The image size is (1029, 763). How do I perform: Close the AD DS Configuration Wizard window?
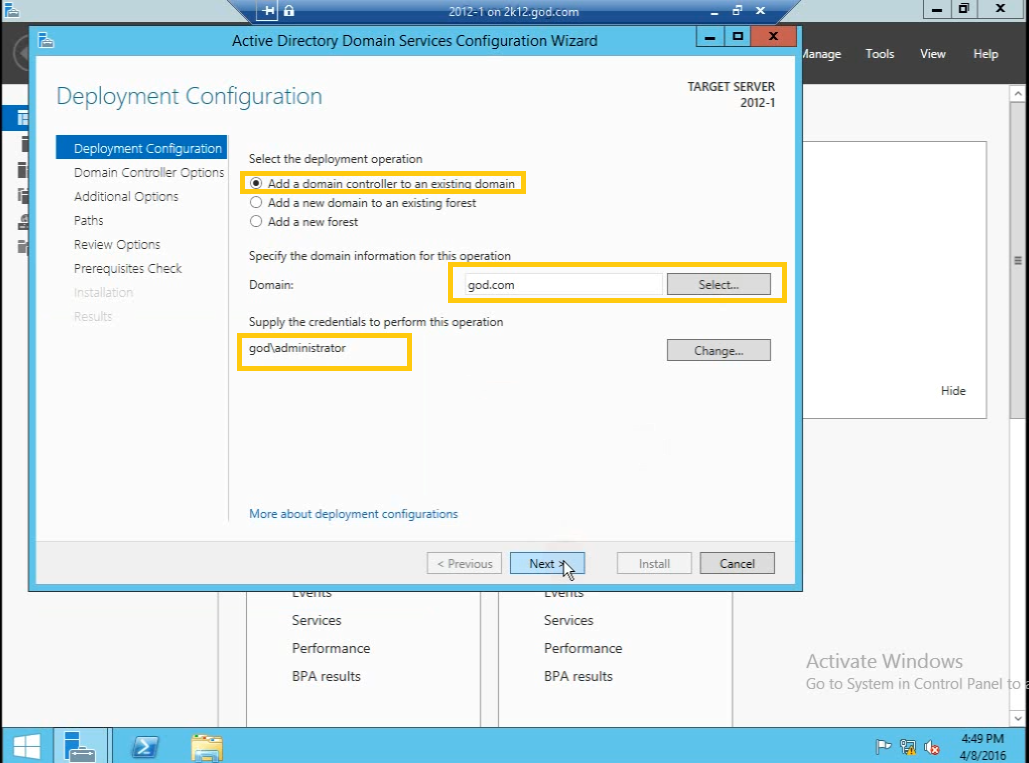tap(773, 36)
